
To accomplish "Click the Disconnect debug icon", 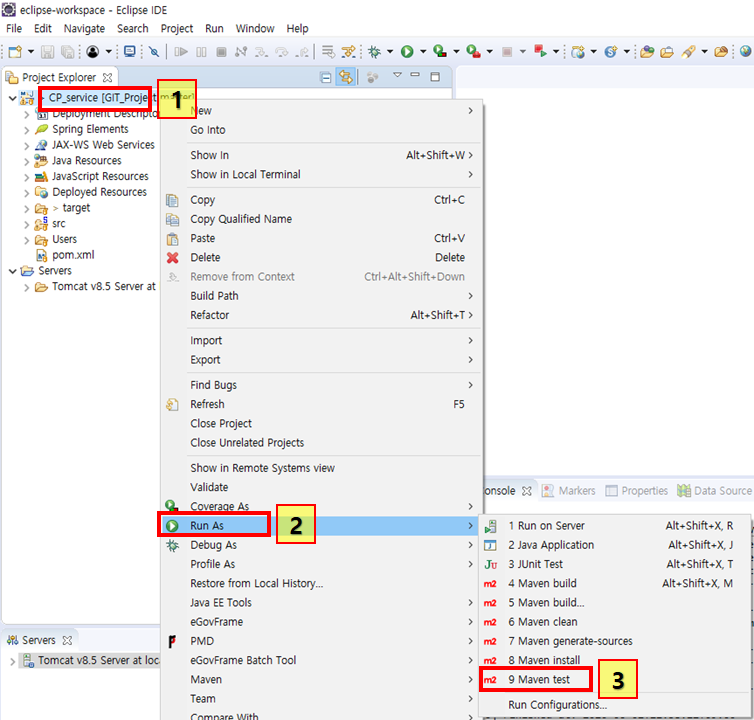I will pyautogui.click(x=241, y=51).
